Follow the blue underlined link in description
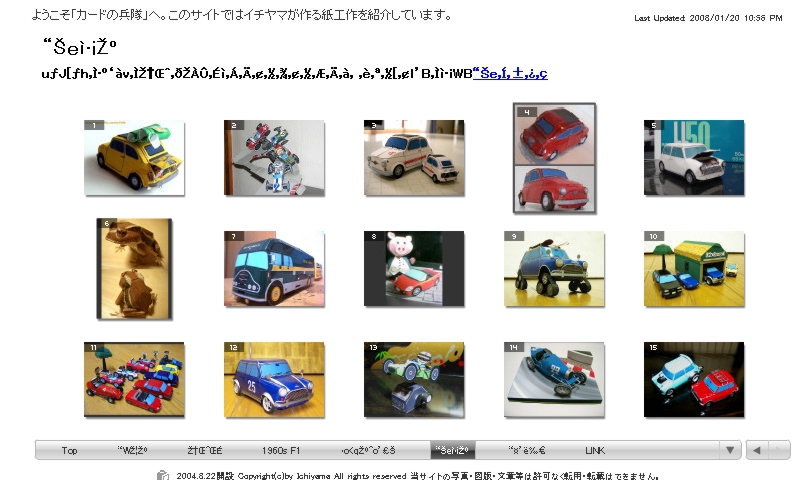 coord(510,74)
